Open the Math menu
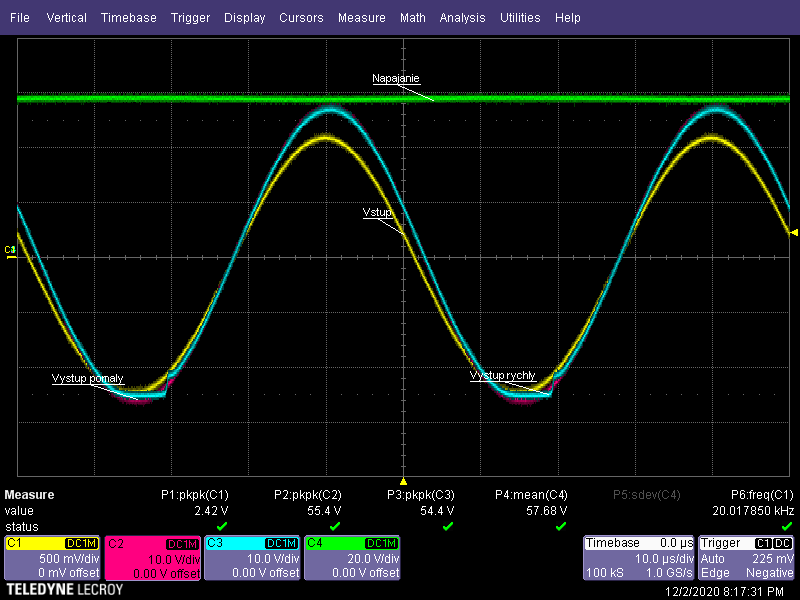This screenshot has width=800, height=600. 413,18
